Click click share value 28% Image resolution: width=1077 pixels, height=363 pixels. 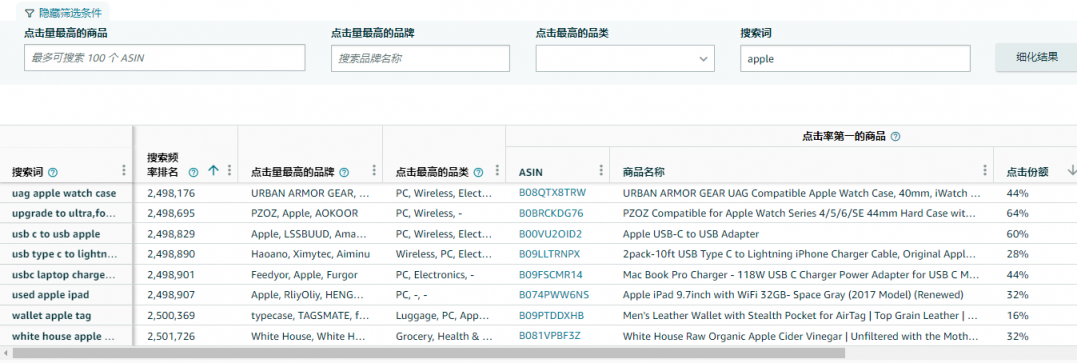pyautogui.click(x=1017, y=254)
